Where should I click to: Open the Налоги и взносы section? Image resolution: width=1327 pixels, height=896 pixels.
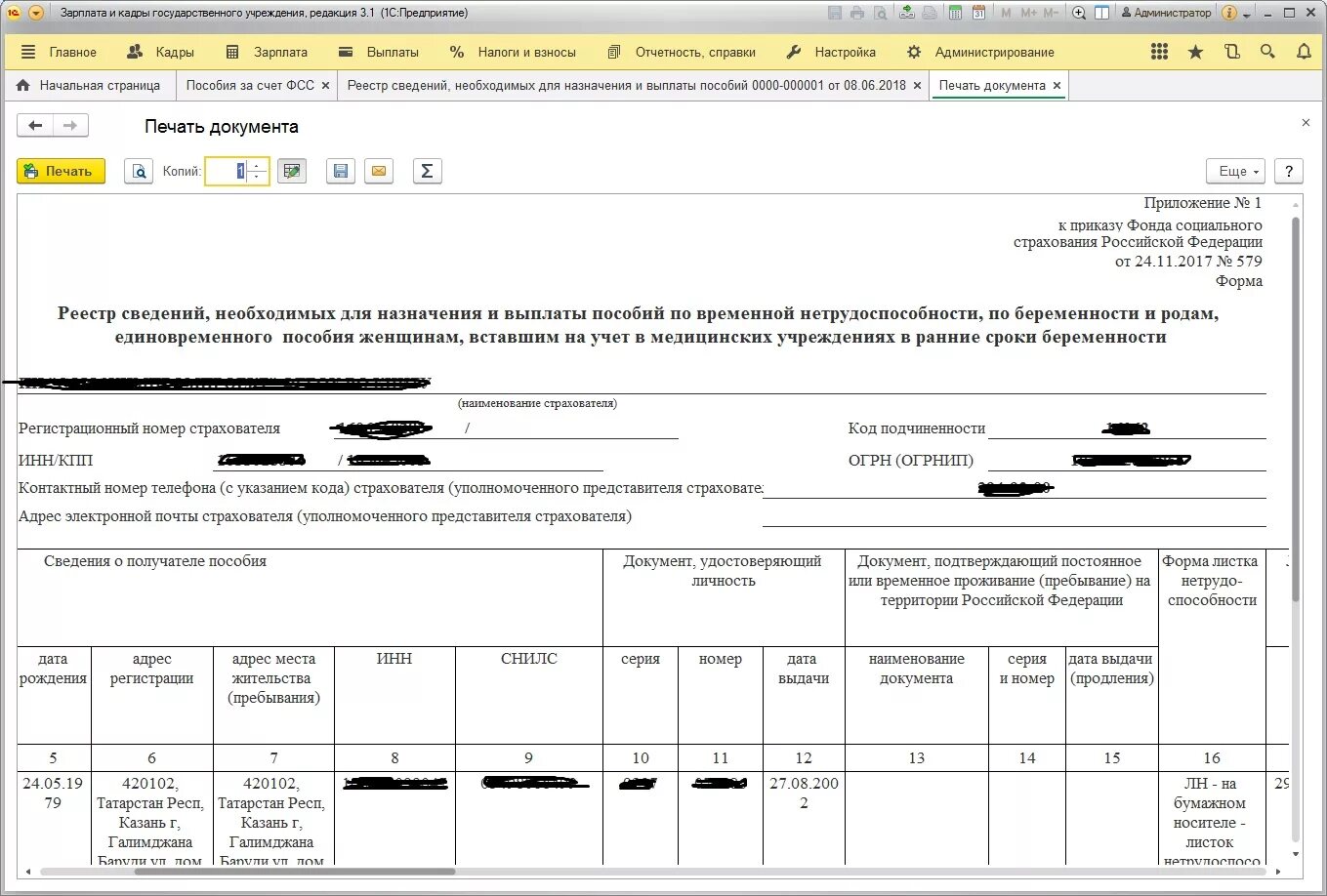tap(513, 52)
